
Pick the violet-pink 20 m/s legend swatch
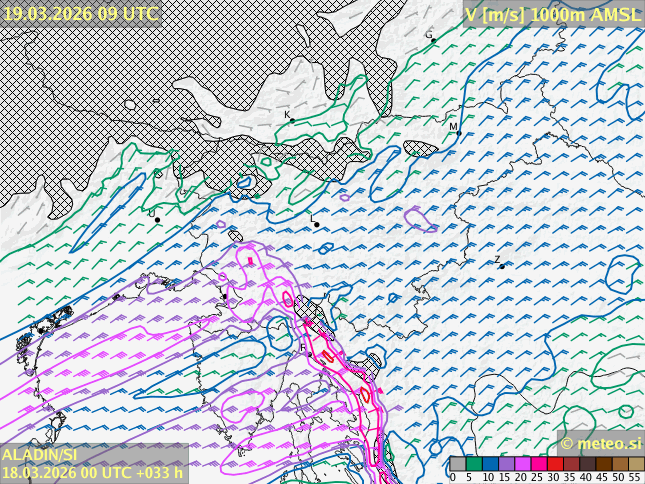[522, 464]
